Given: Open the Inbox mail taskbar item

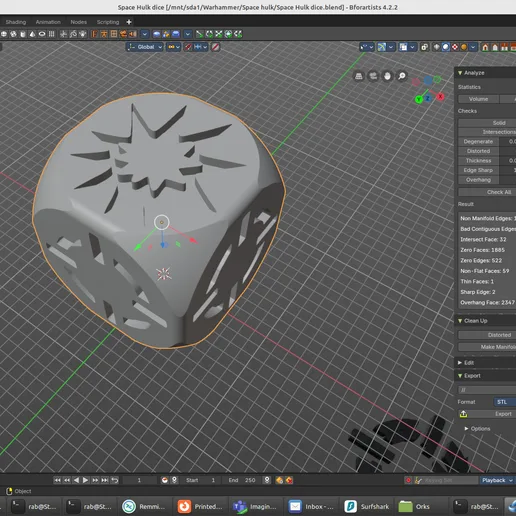Looking at the screenshot, I should (311, 507).
